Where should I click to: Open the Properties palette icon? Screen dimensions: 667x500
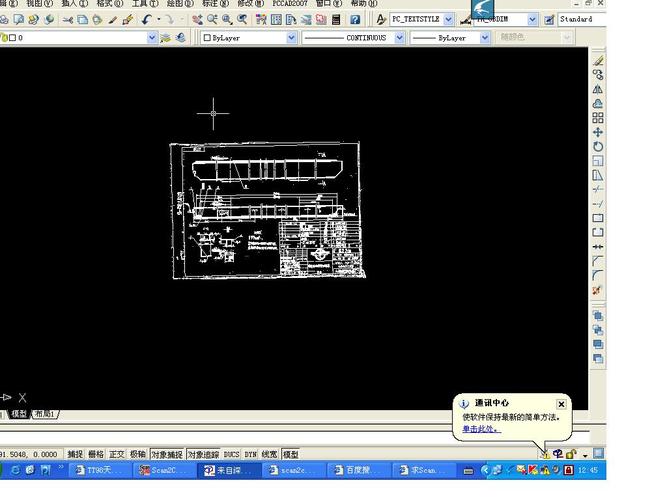[x=261, y=20]
